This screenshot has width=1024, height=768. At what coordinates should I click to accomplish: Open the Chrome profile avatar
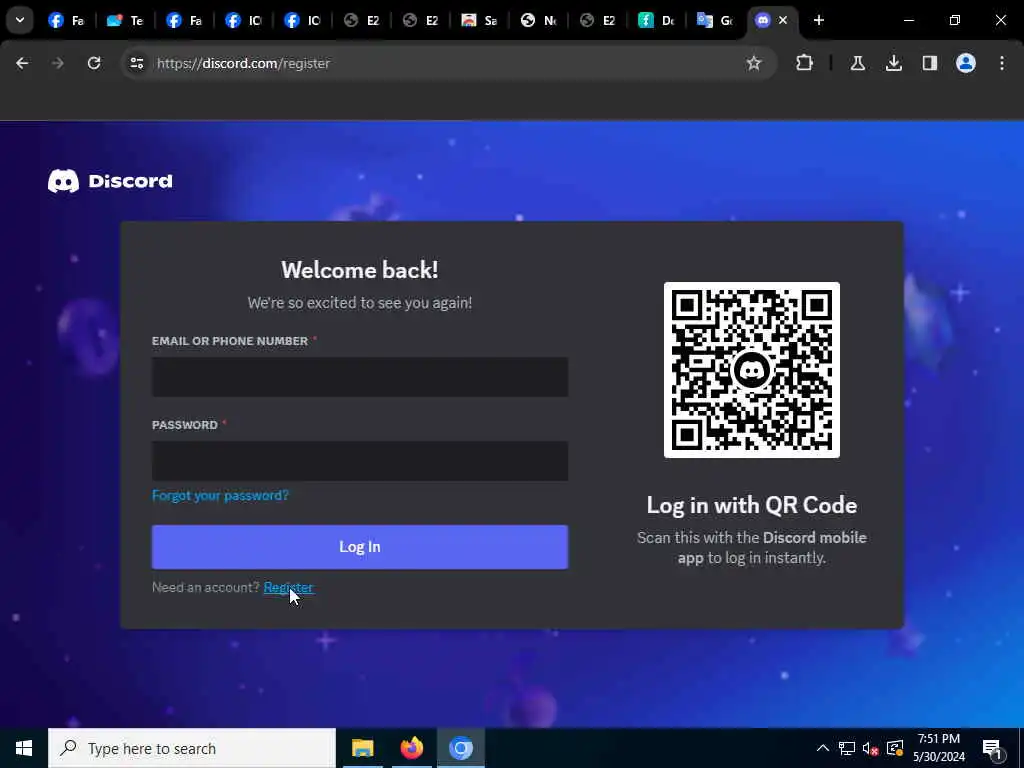click(x=965, y=63)
